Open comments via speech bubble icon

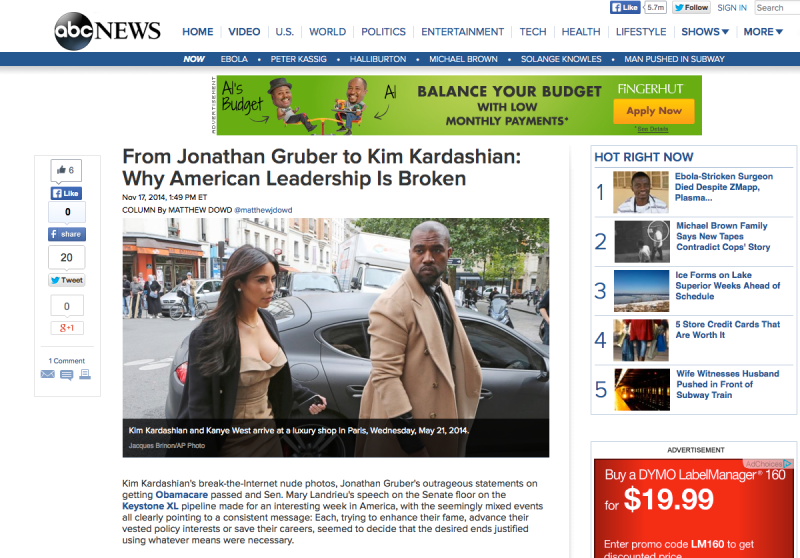click(66, 375)
